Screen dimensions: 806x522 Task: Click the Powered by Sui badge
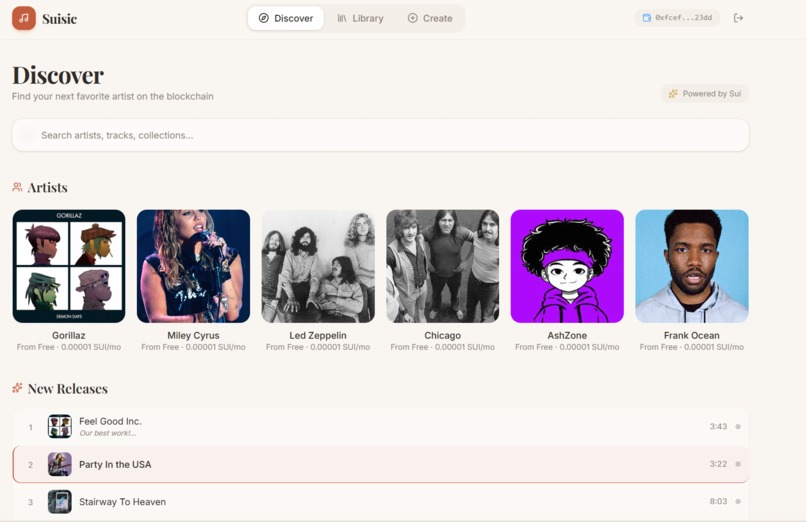(705, 94)
